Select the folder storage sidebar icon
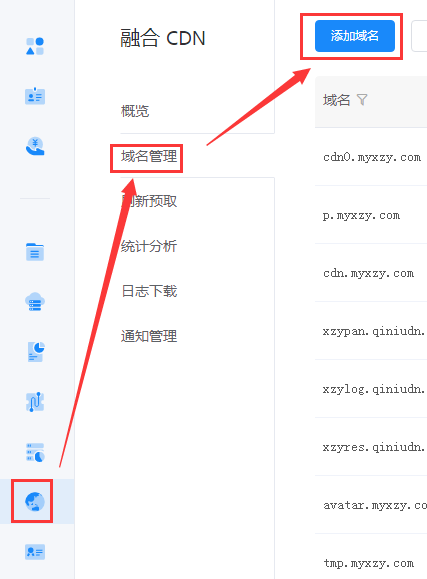The width and height of the screenshot is (427, 579). click(35, 252)
